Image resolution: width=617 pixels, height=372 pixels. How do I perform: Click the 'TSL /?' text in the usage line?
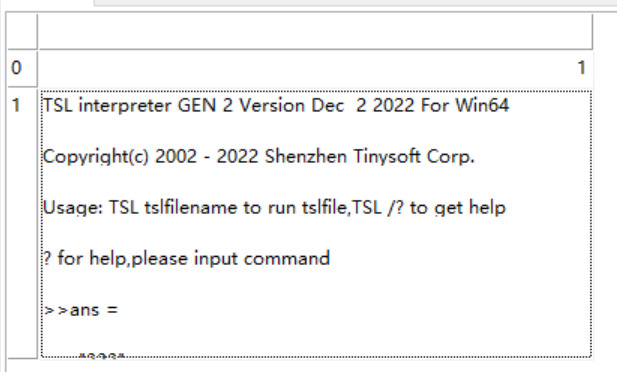pyautogui.click(x=378, y=207)
